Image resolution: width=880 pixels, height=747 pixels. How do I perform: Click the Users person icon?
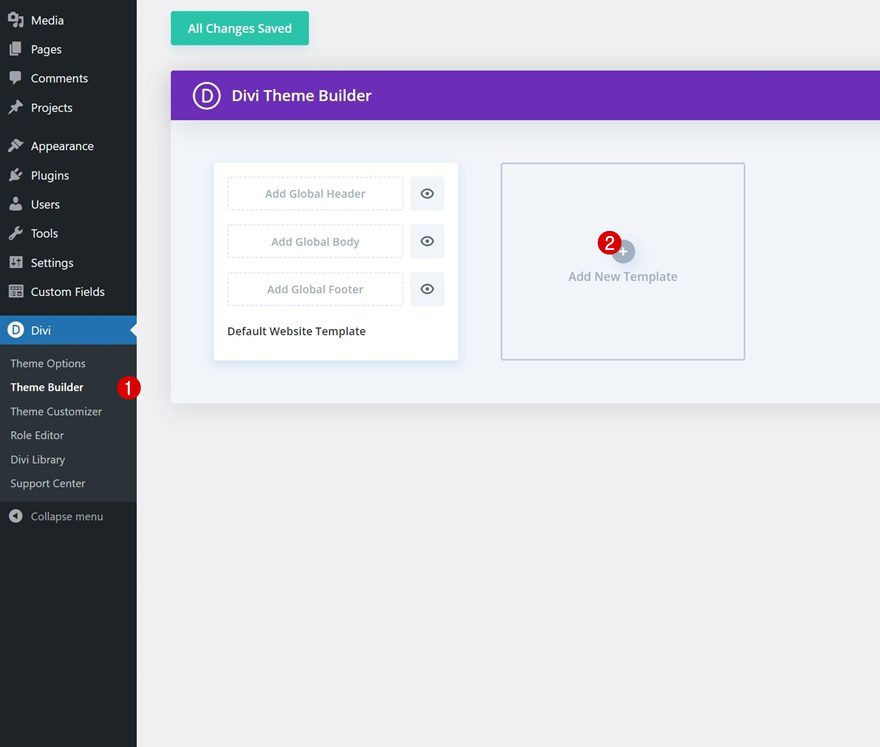[x=16, y=204]
